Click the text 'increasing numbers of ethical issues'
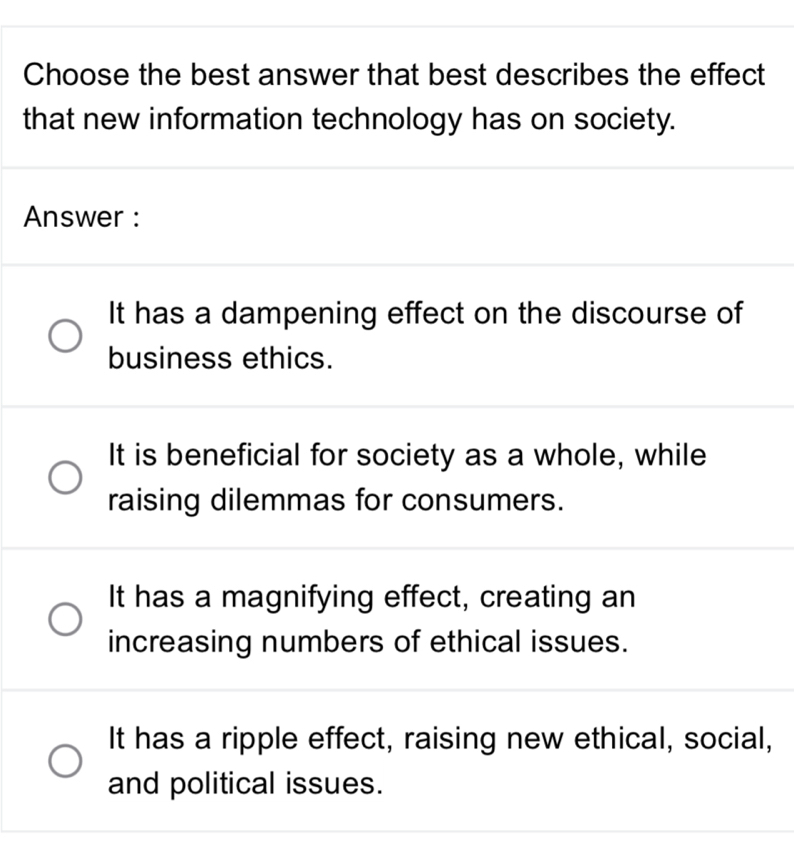The width and height of the screenshot is (794, 844). (x=368, y=641)
